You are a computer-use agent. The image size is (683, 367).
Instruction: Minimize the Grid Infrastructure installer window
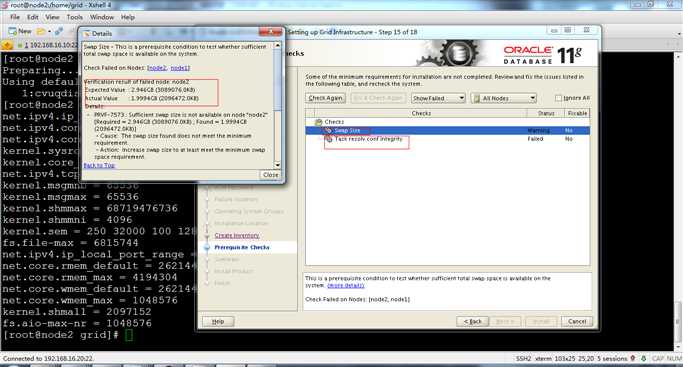coord(554,31)
